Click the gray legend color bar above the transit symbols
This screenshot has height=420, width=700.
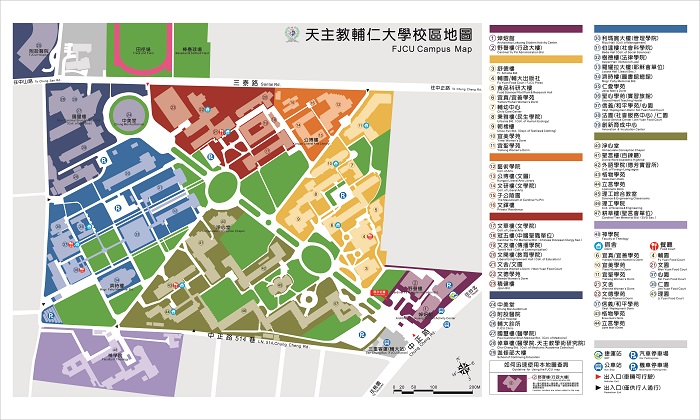click(x=640, y=344)
